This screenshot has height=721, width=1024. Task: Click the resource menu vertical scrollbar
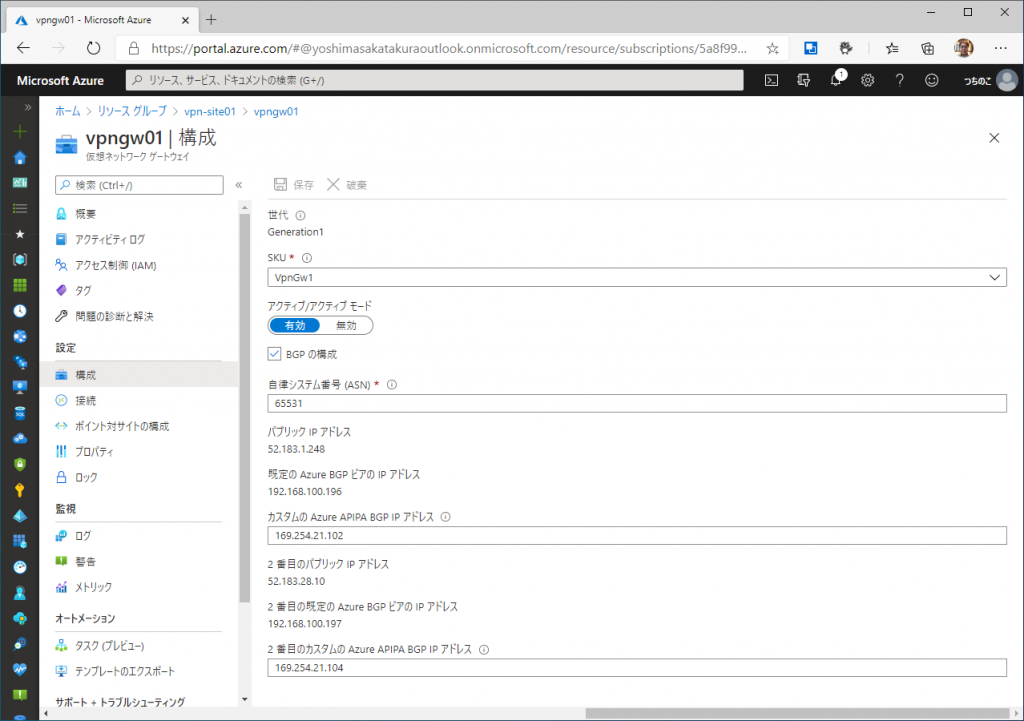click(x=245, y=408)
